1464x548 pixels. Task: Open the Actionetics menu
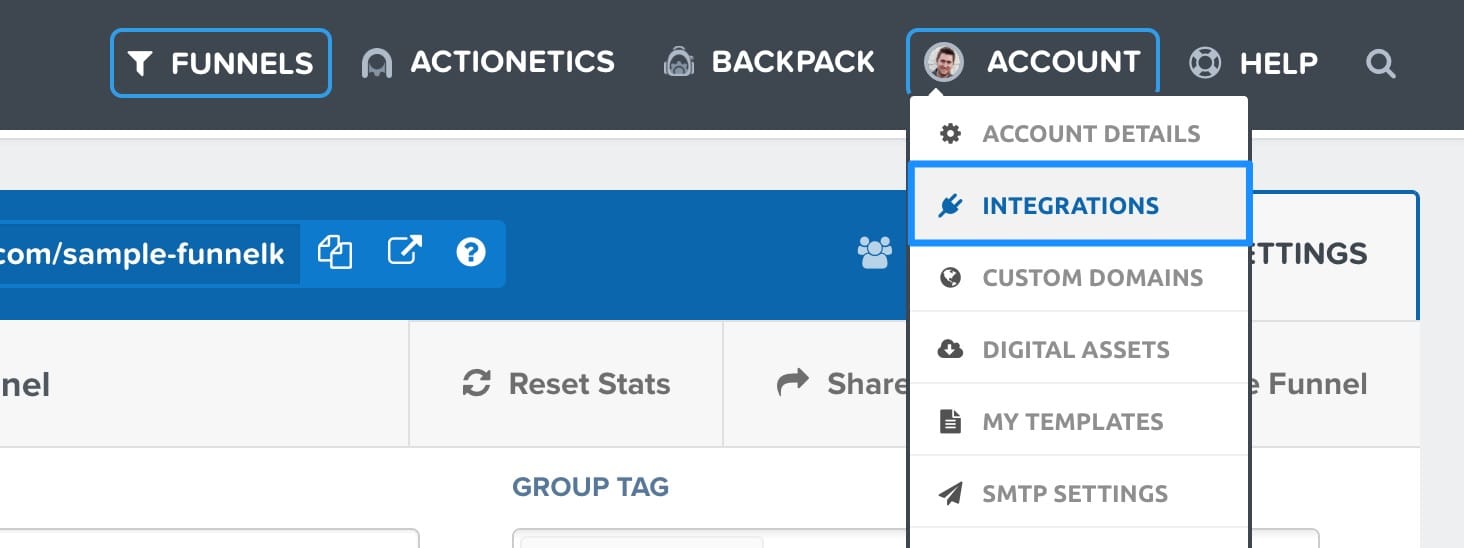[488, 62]
